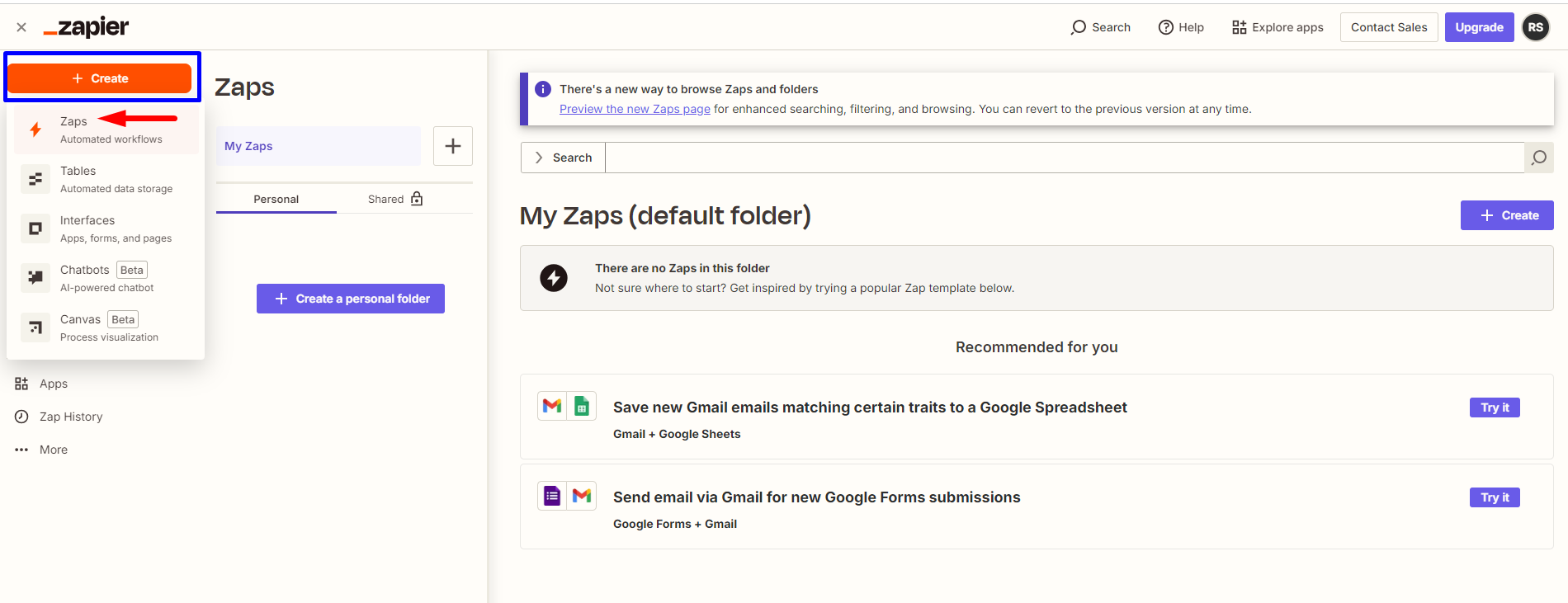The width and height of the screenshot is (1568, 603).
Task: Click Contact Sales button
Action: [1389, 27]
